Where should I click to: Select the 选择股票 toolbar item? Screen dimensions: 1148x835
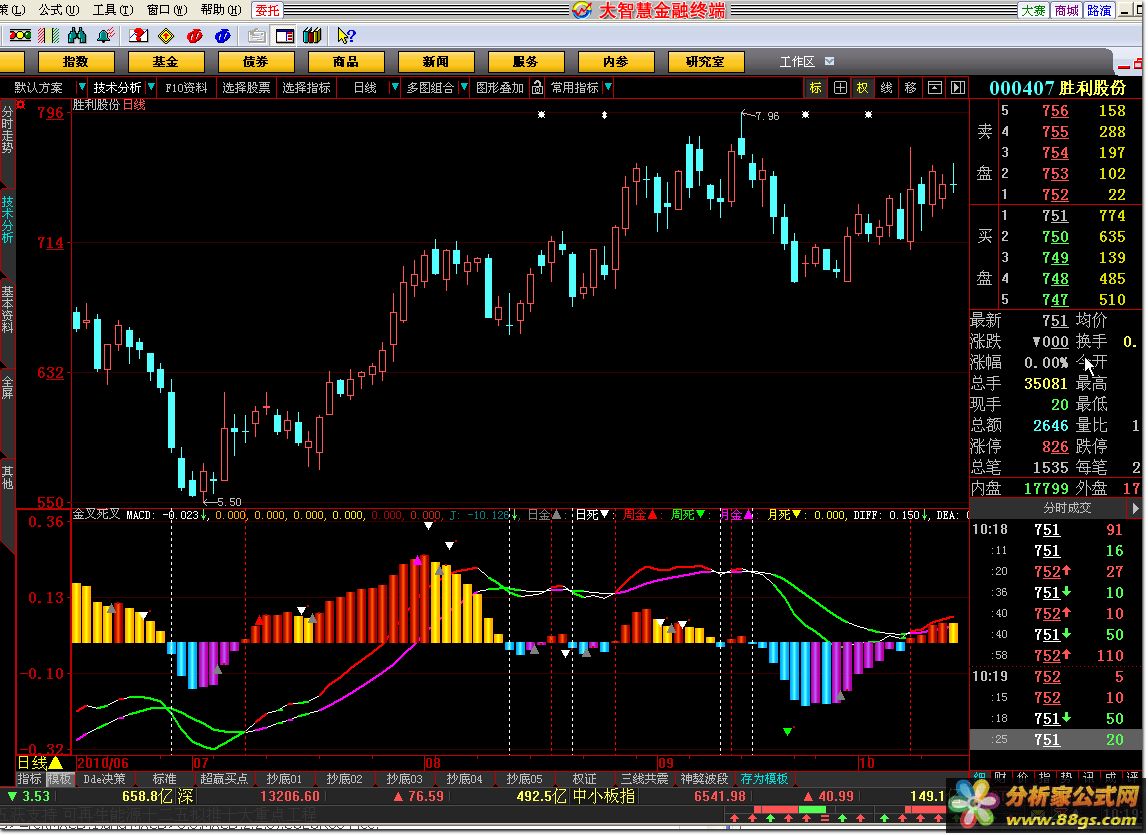click(246, 87)
